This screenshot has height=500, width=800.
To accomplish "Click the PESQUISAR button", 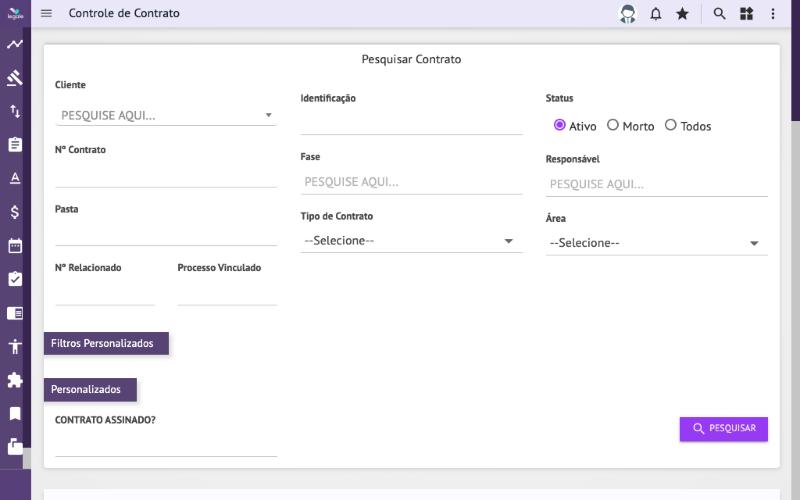I will [x=723, y=429].
